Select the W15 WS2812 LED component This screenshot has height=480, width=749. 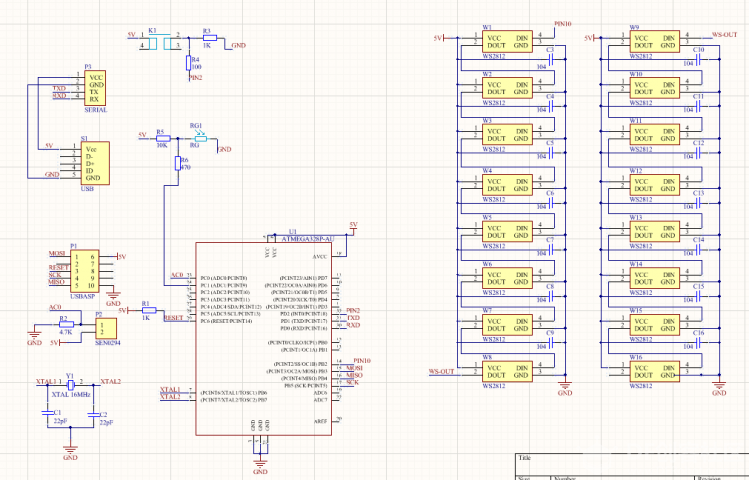point(654,325)
